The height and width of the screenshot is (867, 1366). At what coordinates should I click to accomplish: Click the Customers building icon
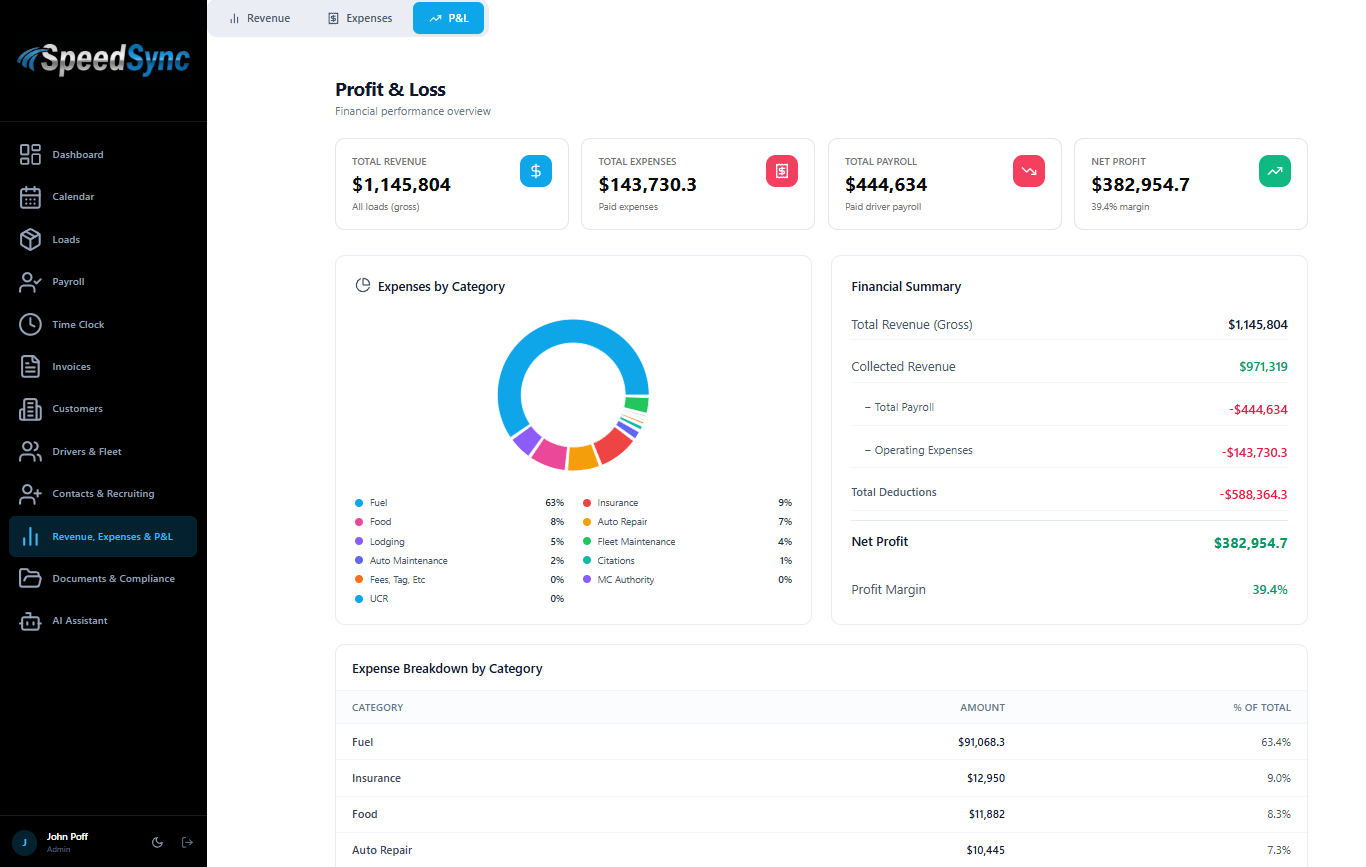(30, 409)
